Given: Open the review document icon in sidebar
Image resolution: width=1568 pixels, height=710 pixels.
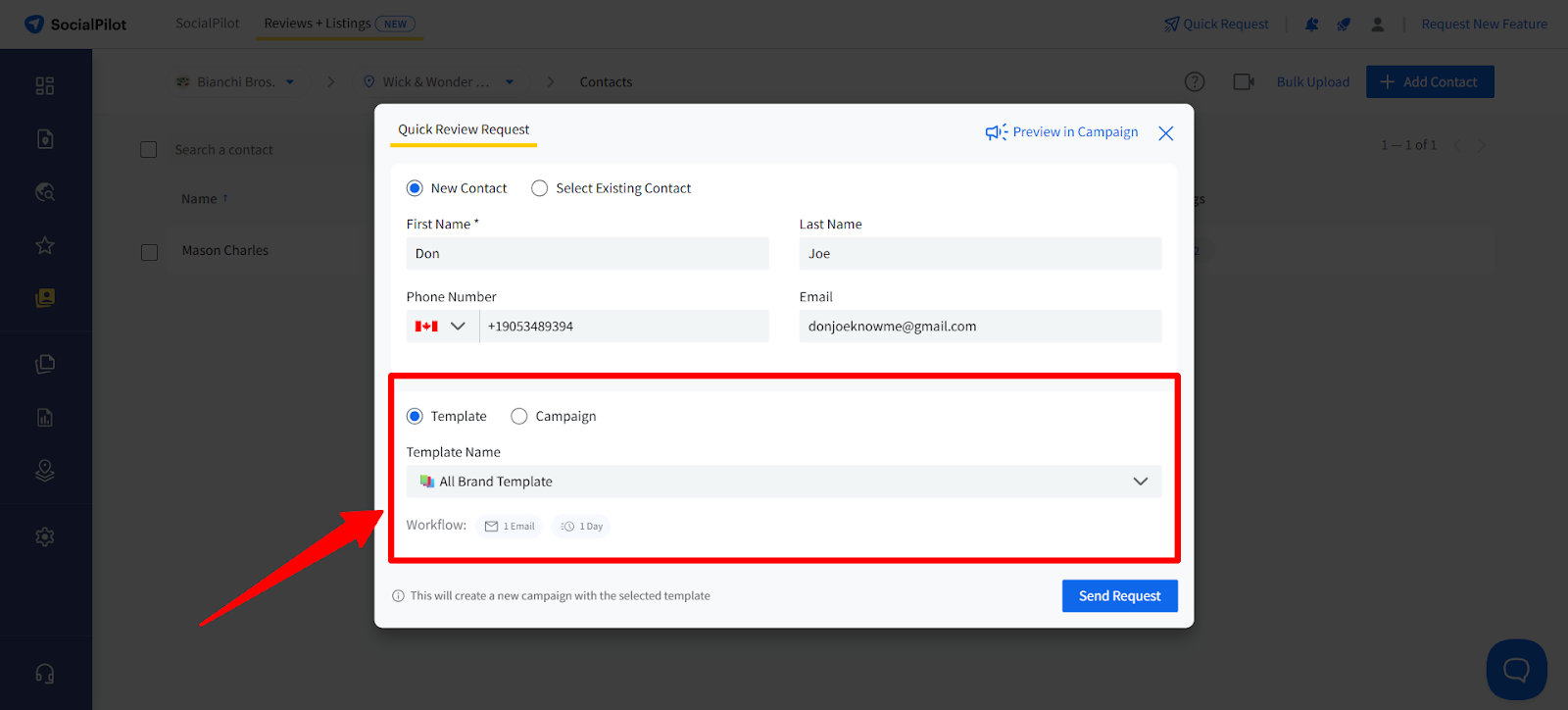Looking at the screenshot, I should [x=45, y=139].
